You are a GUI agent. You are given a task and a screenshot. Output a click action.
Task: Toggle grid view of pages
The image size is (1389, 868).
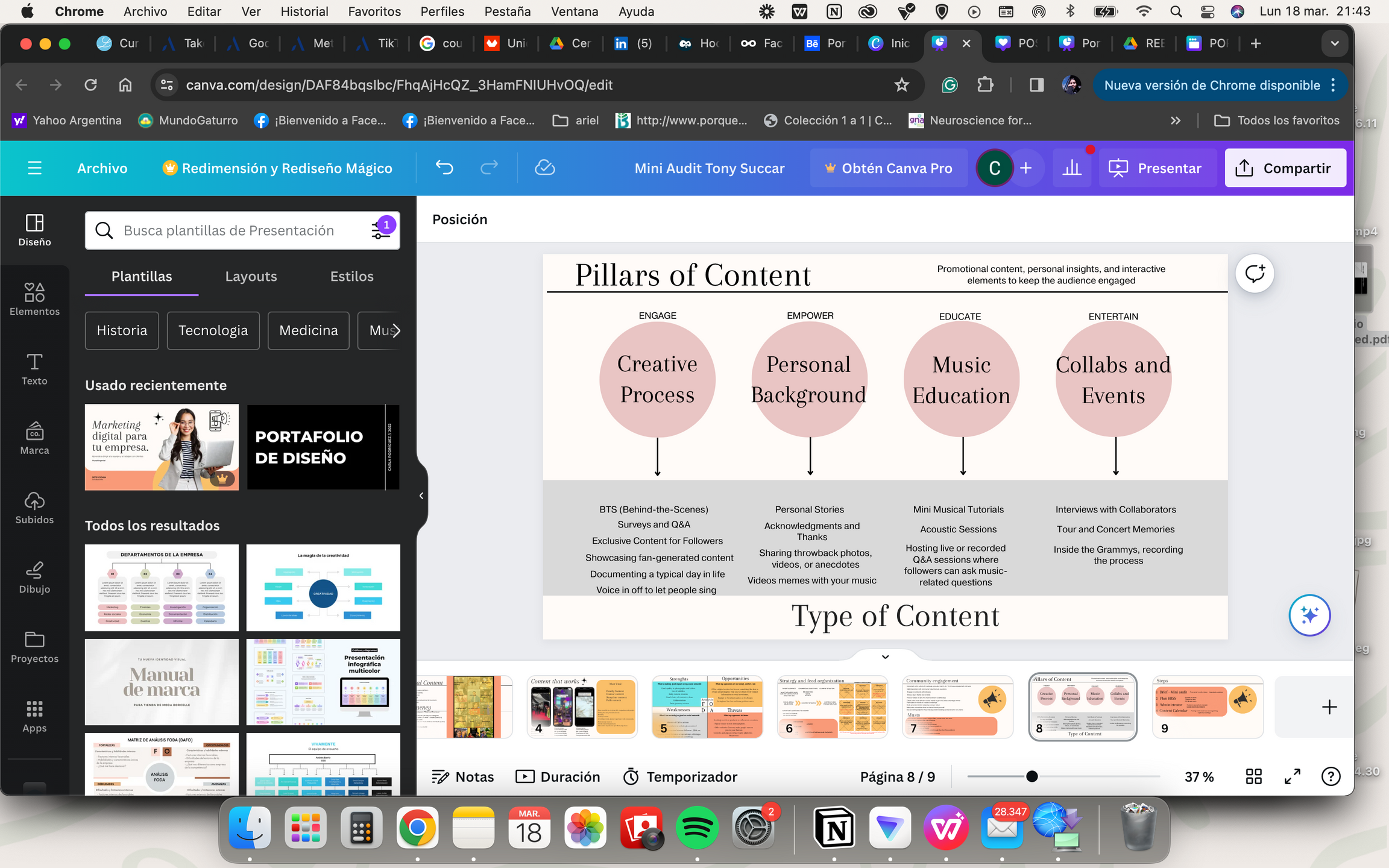pyautogui.click(x=1253, y=776)
